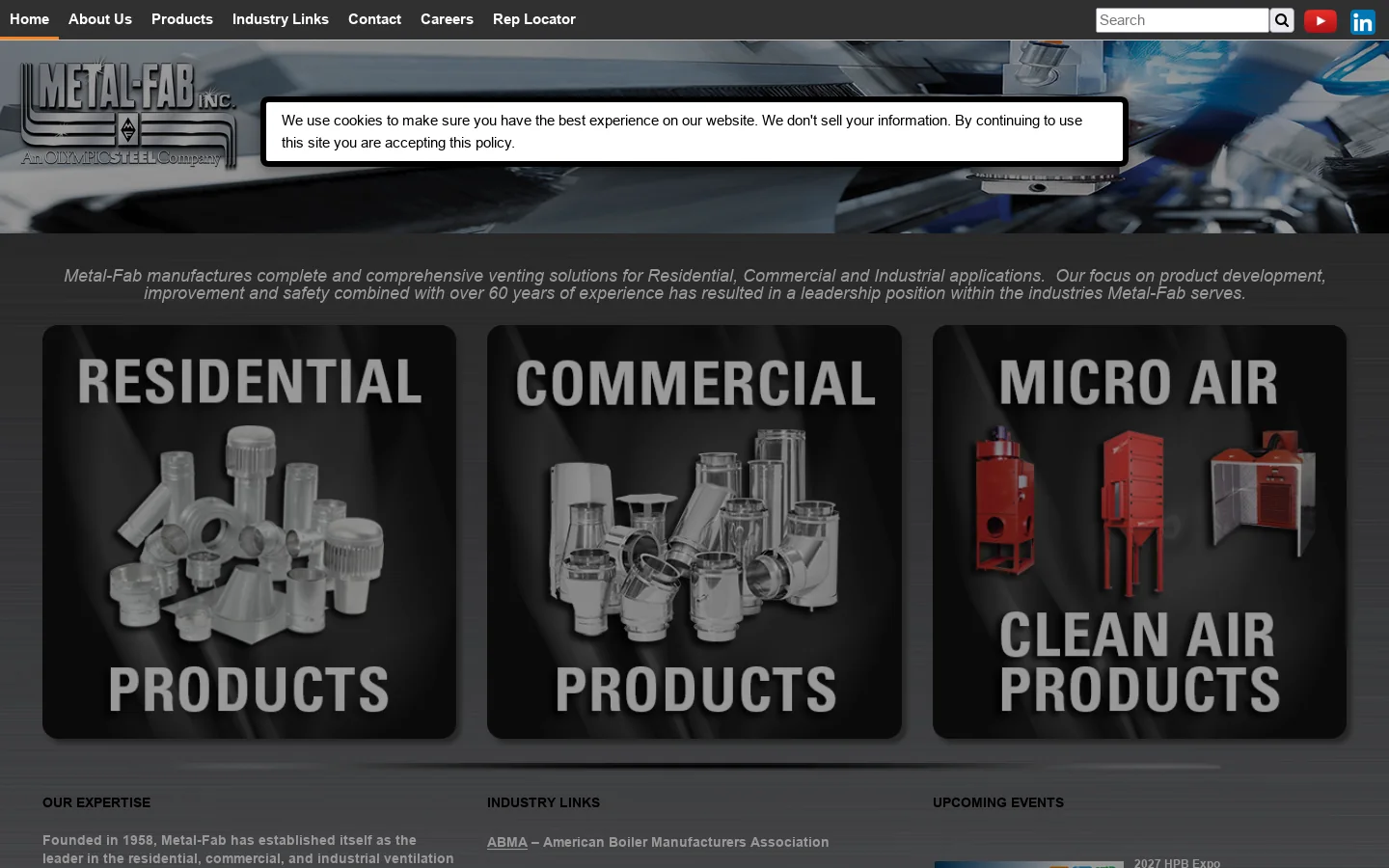Go to the Home menu item
This screenshot has height=868, width=1389.
tap(29, 19)
